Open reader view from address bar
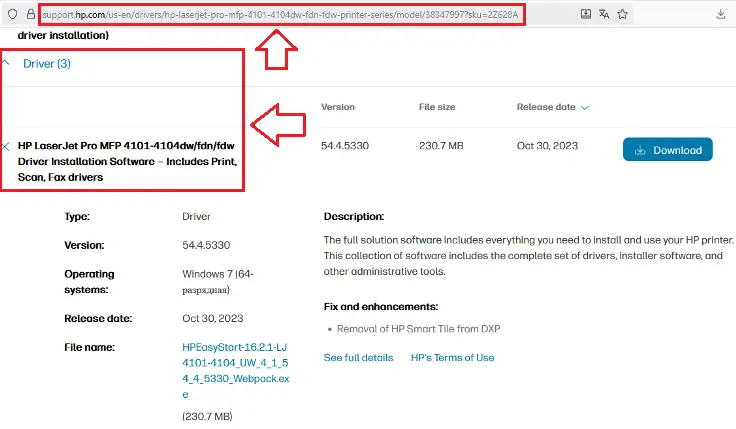 click(586, 15)
